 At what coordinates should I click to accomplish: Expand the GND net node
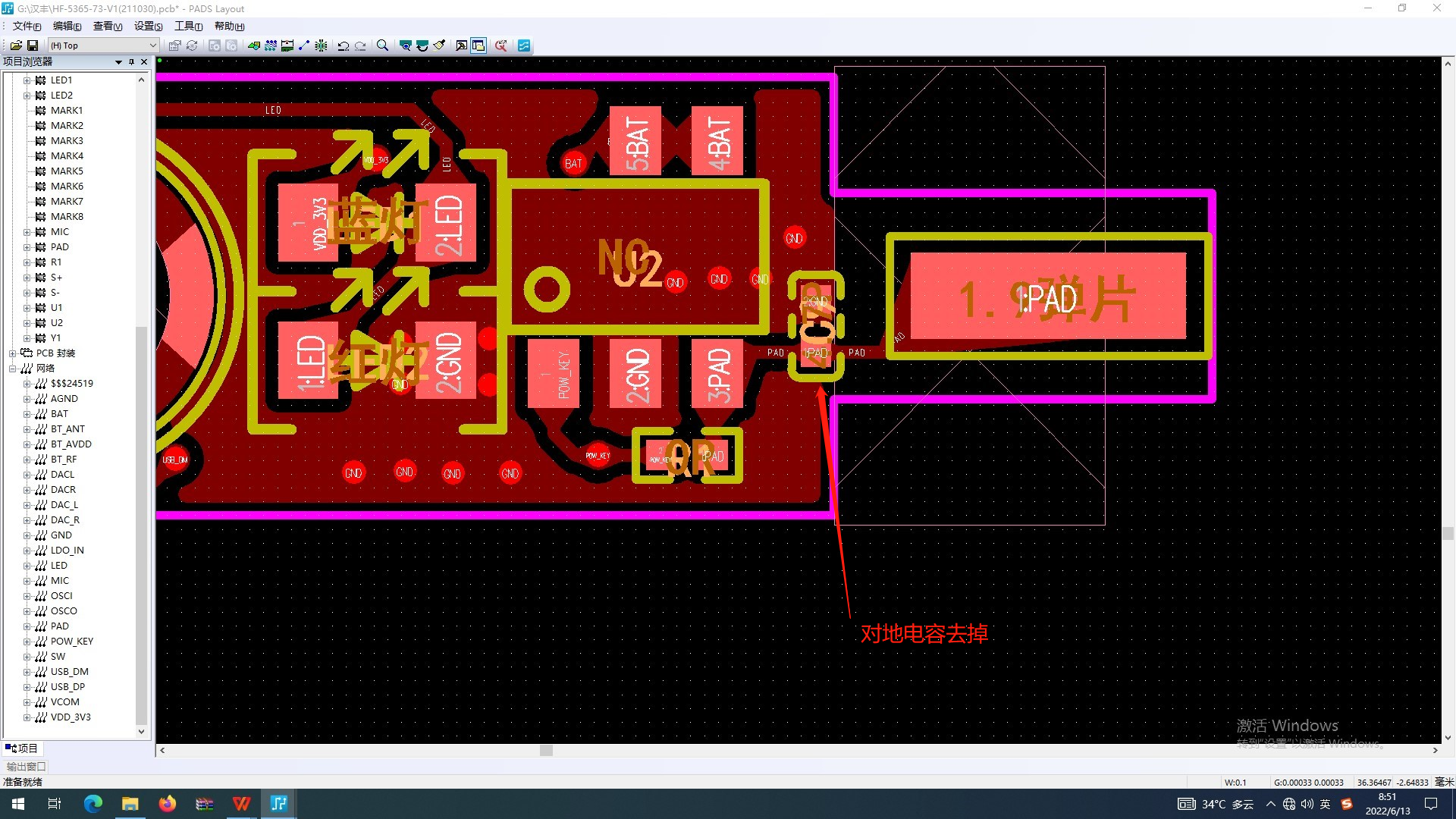(27, 535)
